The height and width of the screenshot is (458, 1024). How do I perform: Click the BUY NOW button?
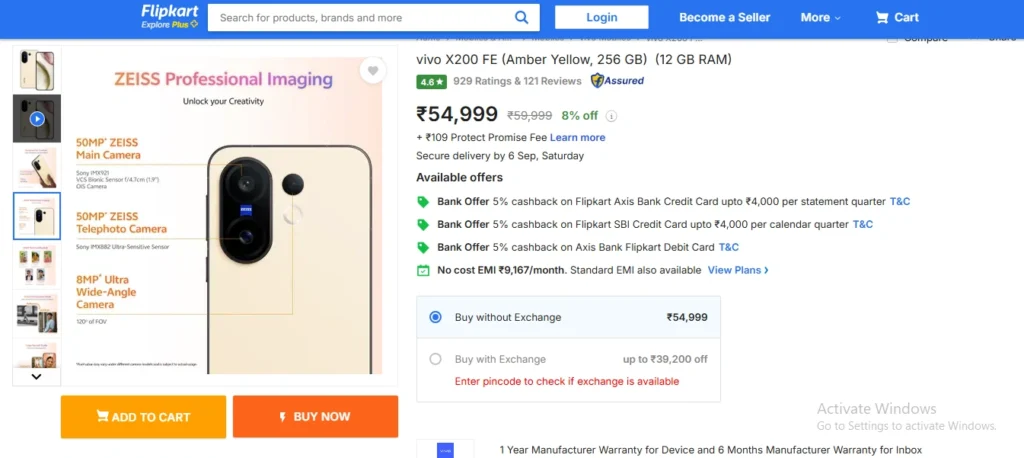coord(315,417)
